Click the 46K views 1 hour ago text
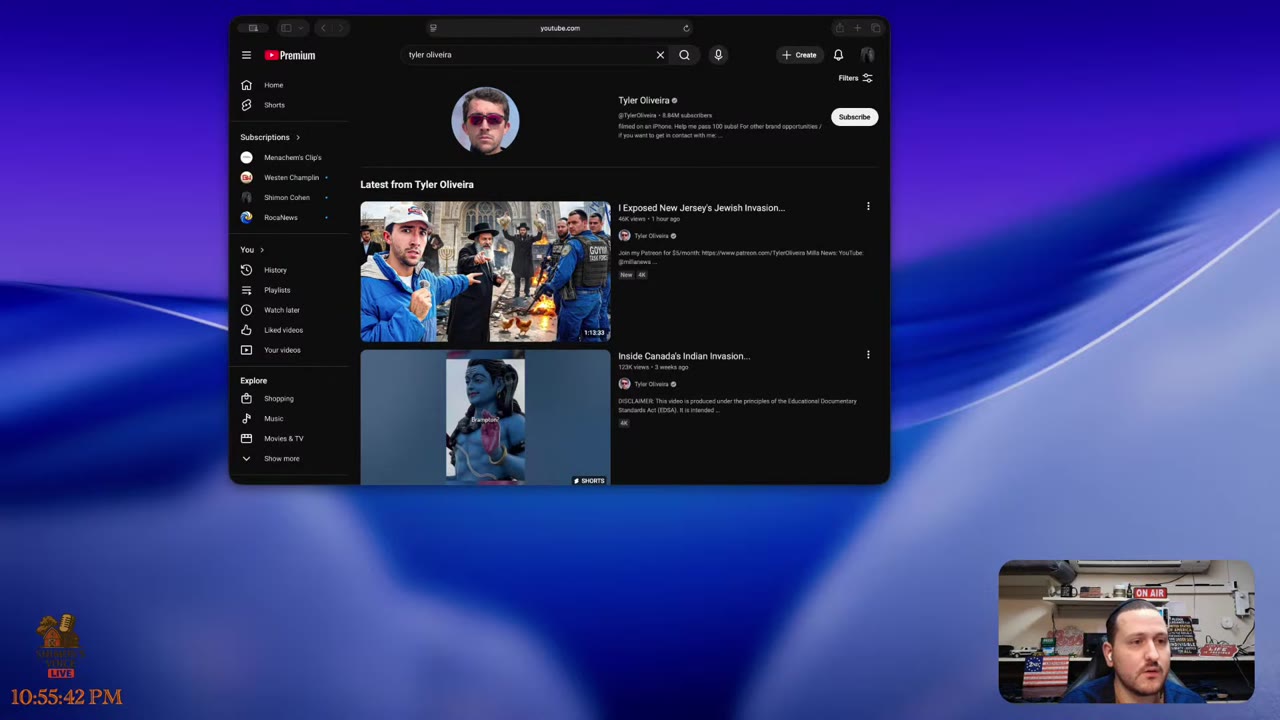This screenshot has height=720, width=1280. pyautogui.click(x=649, y=219)
